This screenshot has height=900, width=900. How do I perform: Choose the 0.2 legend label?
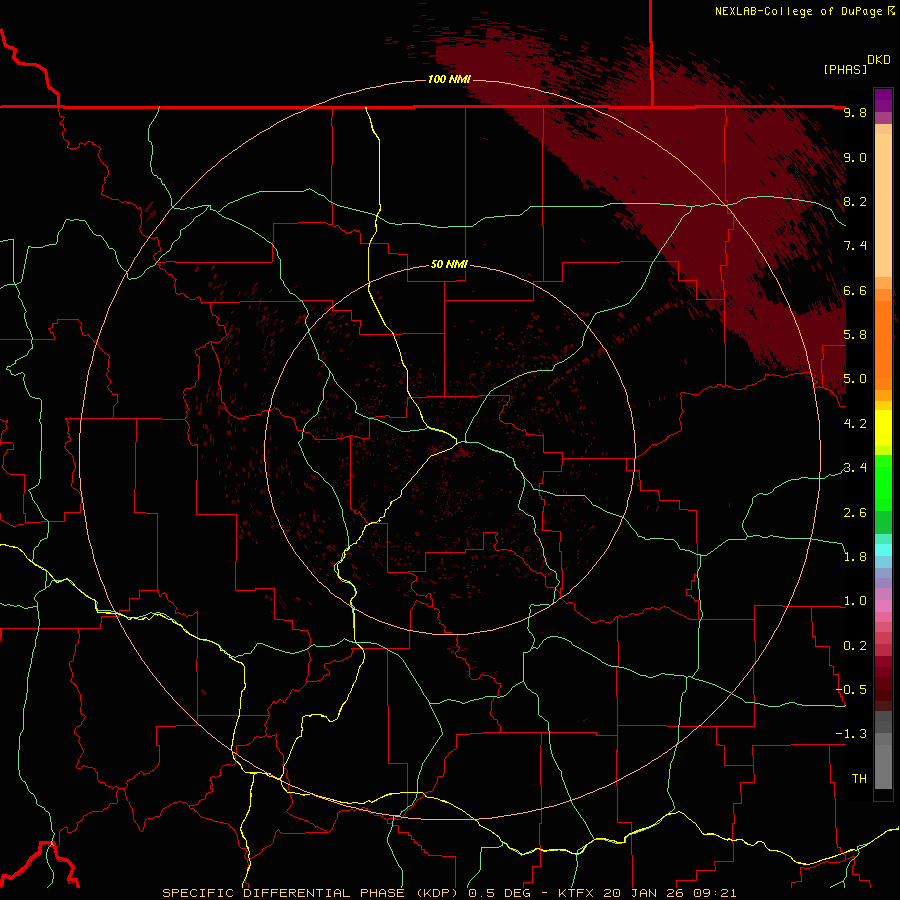pyautogui.click(x=855, y=645)
